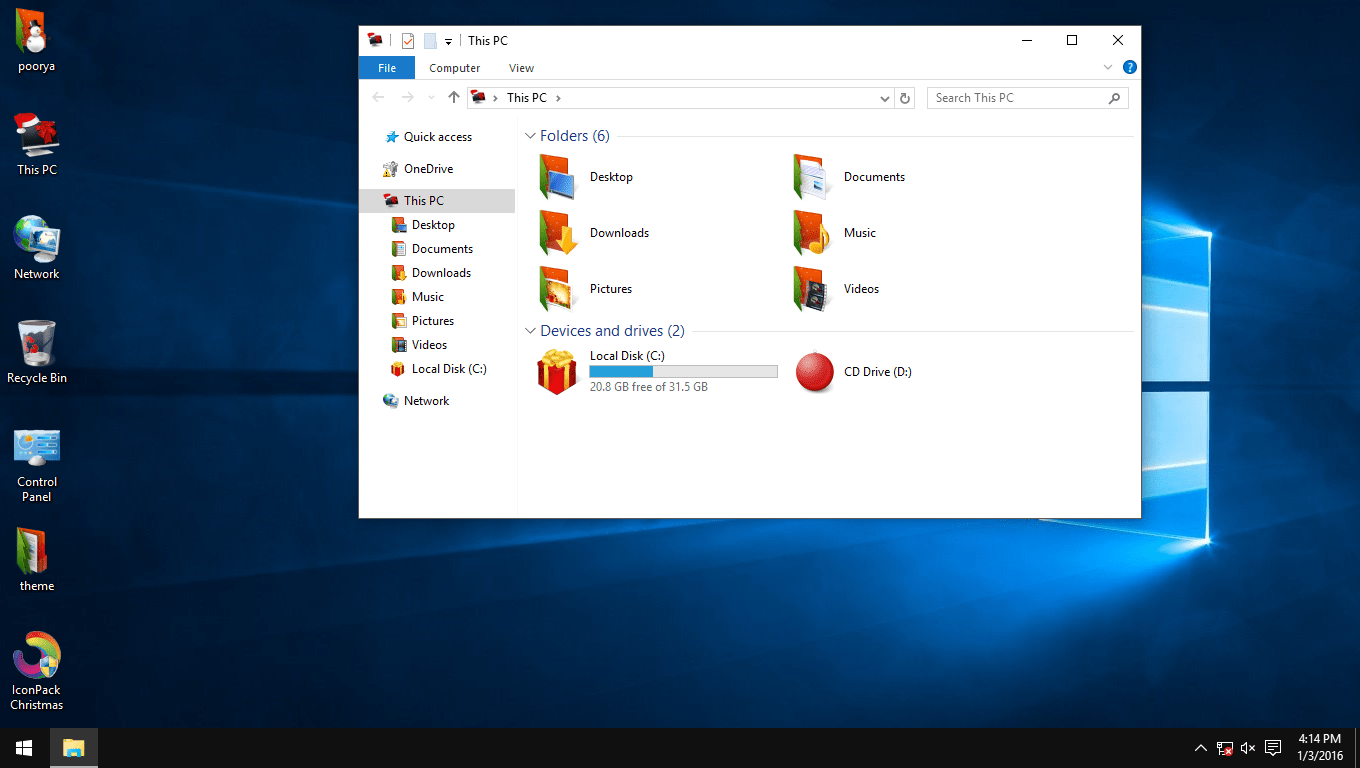Viewport: 1360px width, 768px height.
Task: Click breadcrumb chevron before This PC
Action: [496, 98]
